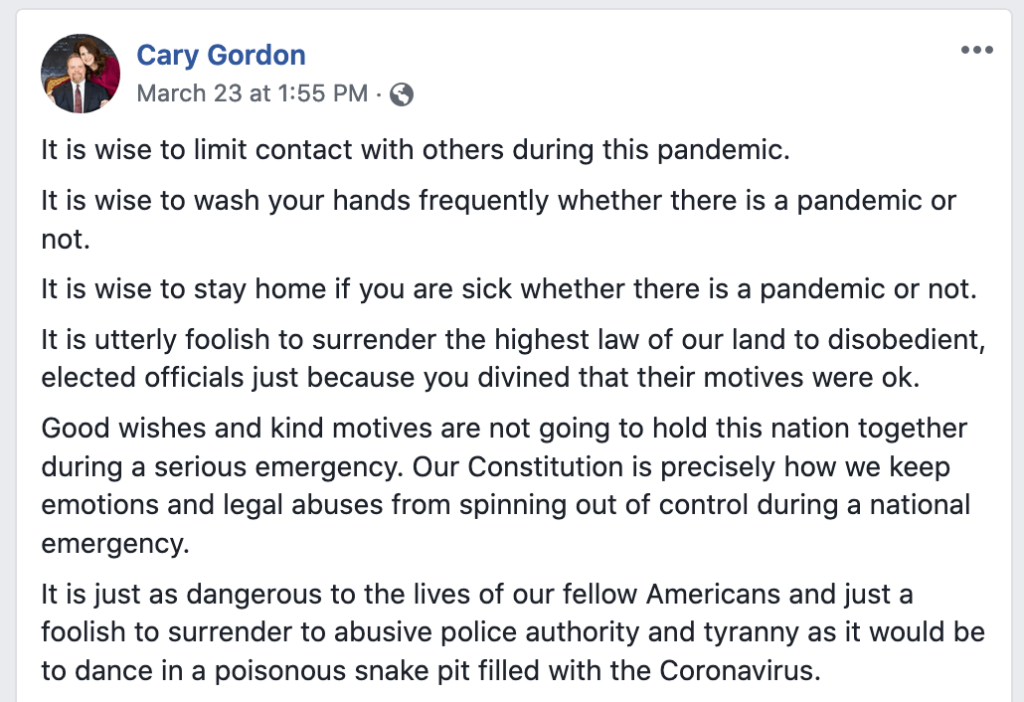Click the paragraph about limiting contact with others

coord(415,152)
